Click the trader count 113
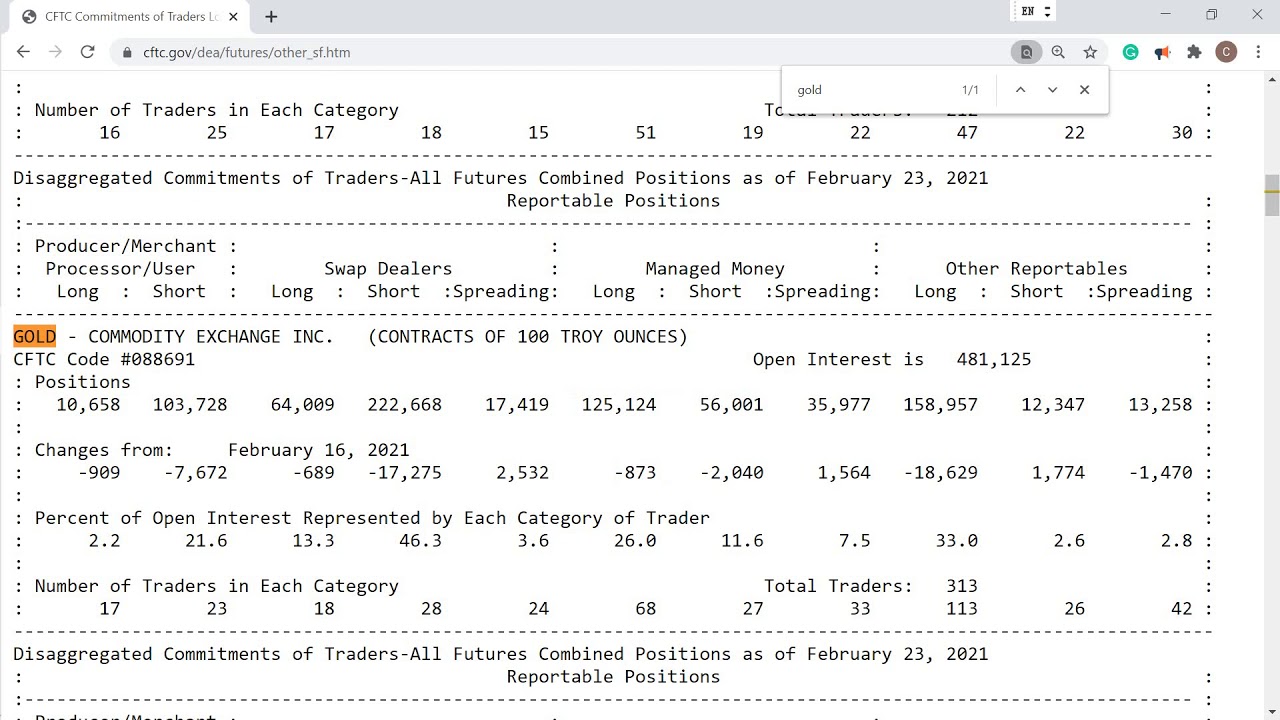 [x=961, y=608]
